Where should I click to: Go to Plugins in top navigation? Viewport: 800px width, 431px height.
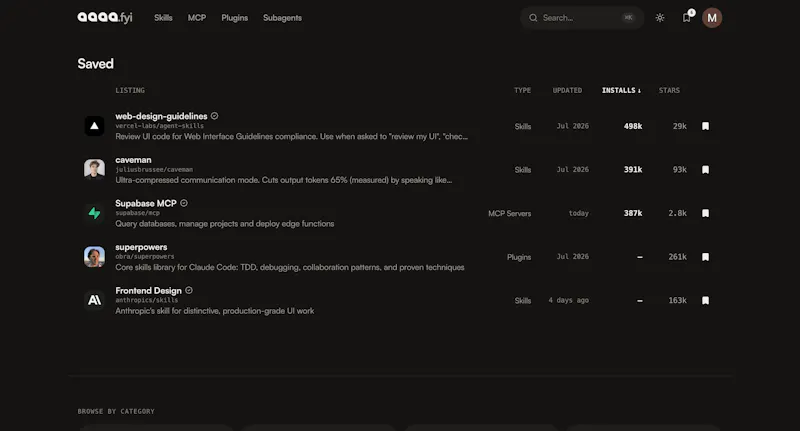[234, 18]
